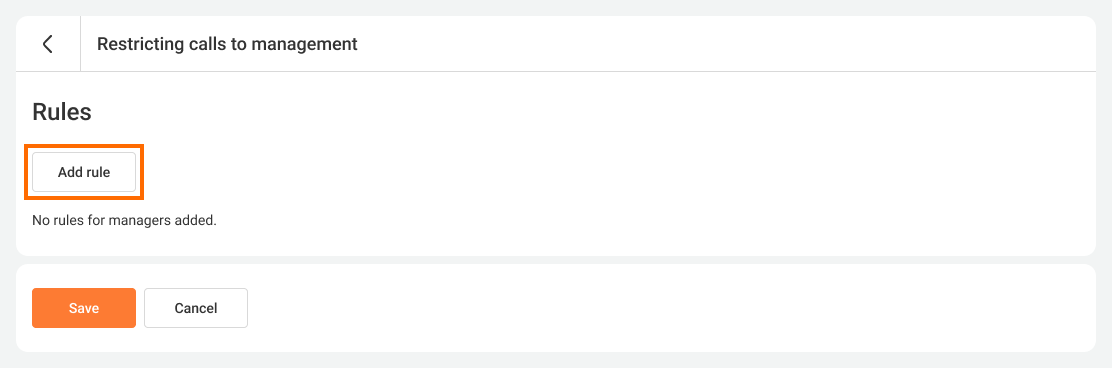Select the 'Restricting calls to management' title
The image size is (1112, 368).
click(227, 44)
